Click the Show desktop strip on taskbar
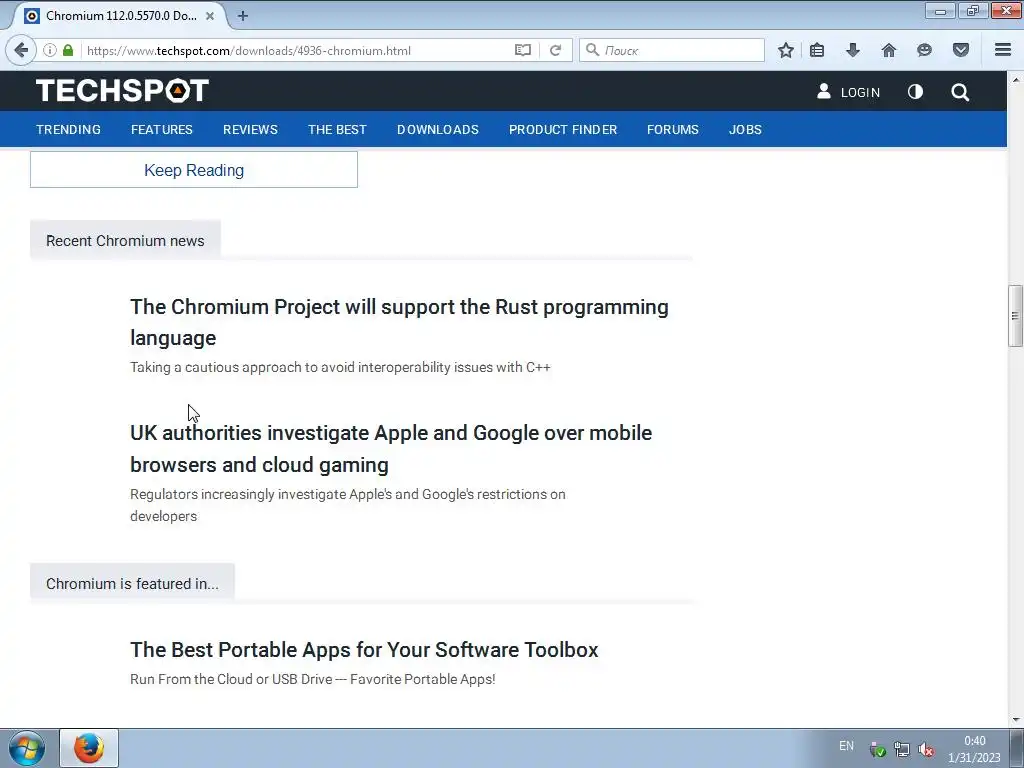 (1017, 748)
